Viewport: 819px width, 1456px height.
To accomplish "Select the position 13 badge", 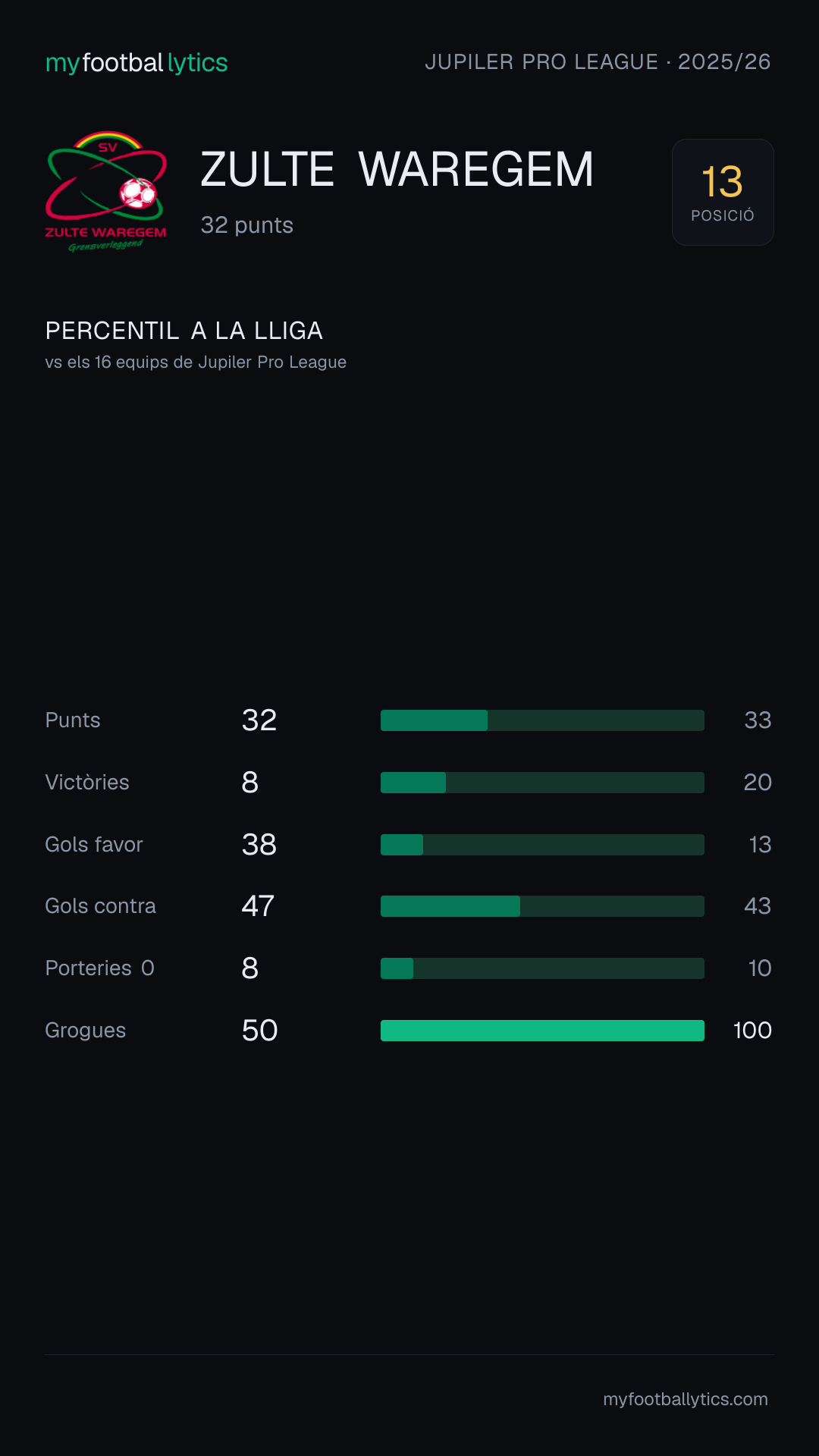I will 723,192.
